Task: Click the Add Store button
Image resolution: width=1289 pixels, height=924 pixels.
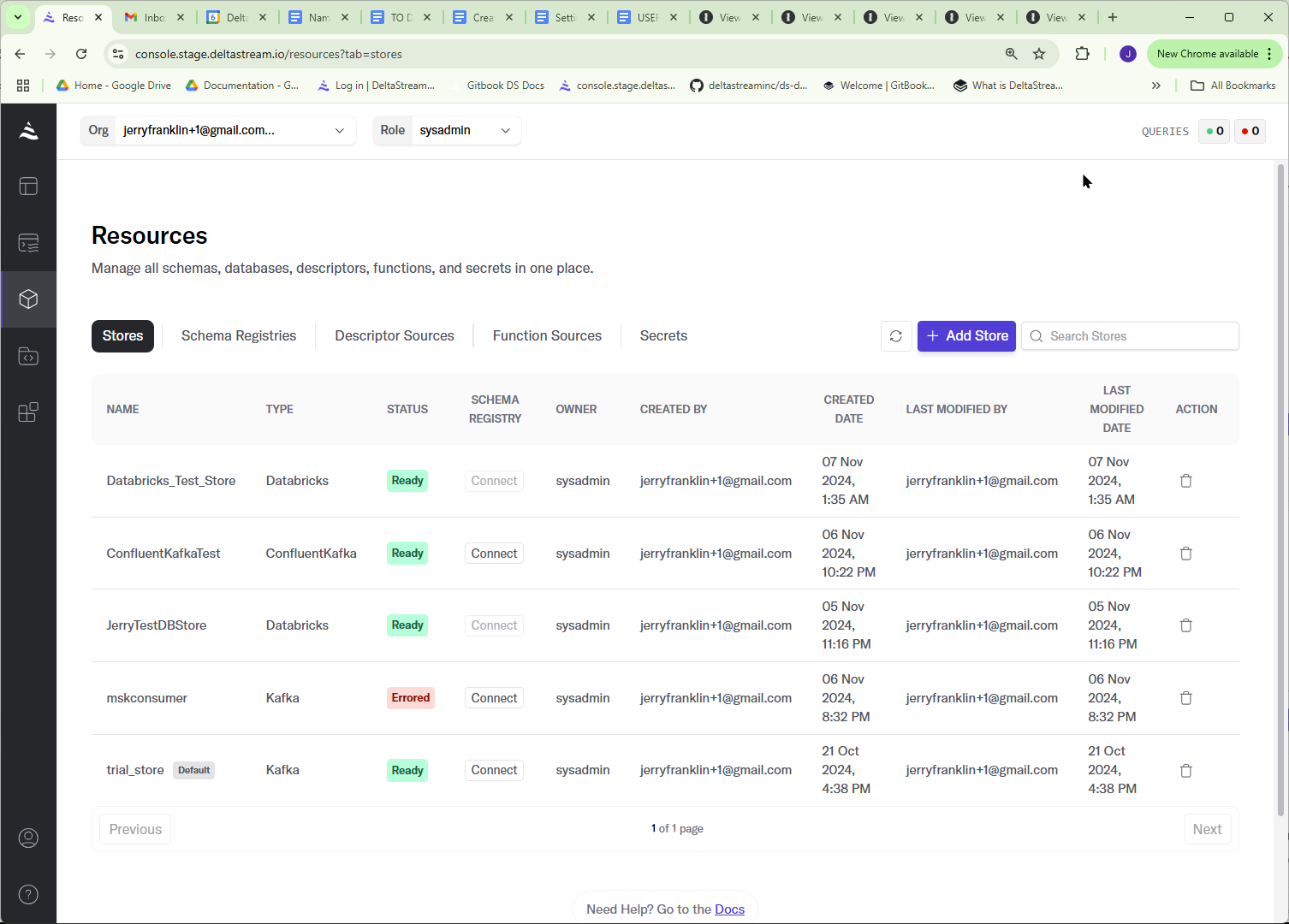Action: (966, 336)
